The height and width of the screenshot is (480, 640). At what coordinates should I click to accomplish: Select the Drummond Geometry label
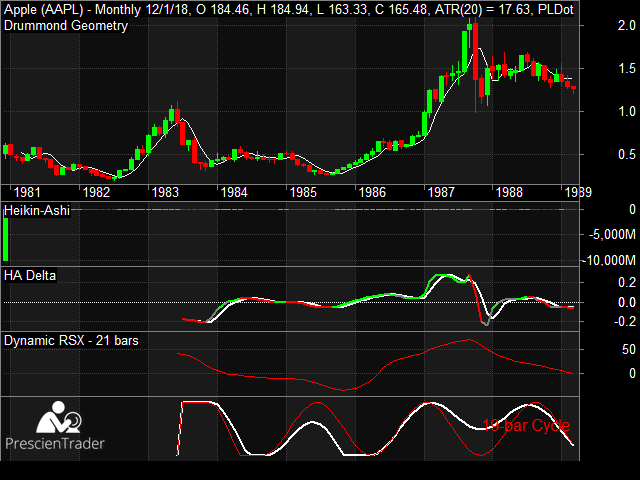66,26
